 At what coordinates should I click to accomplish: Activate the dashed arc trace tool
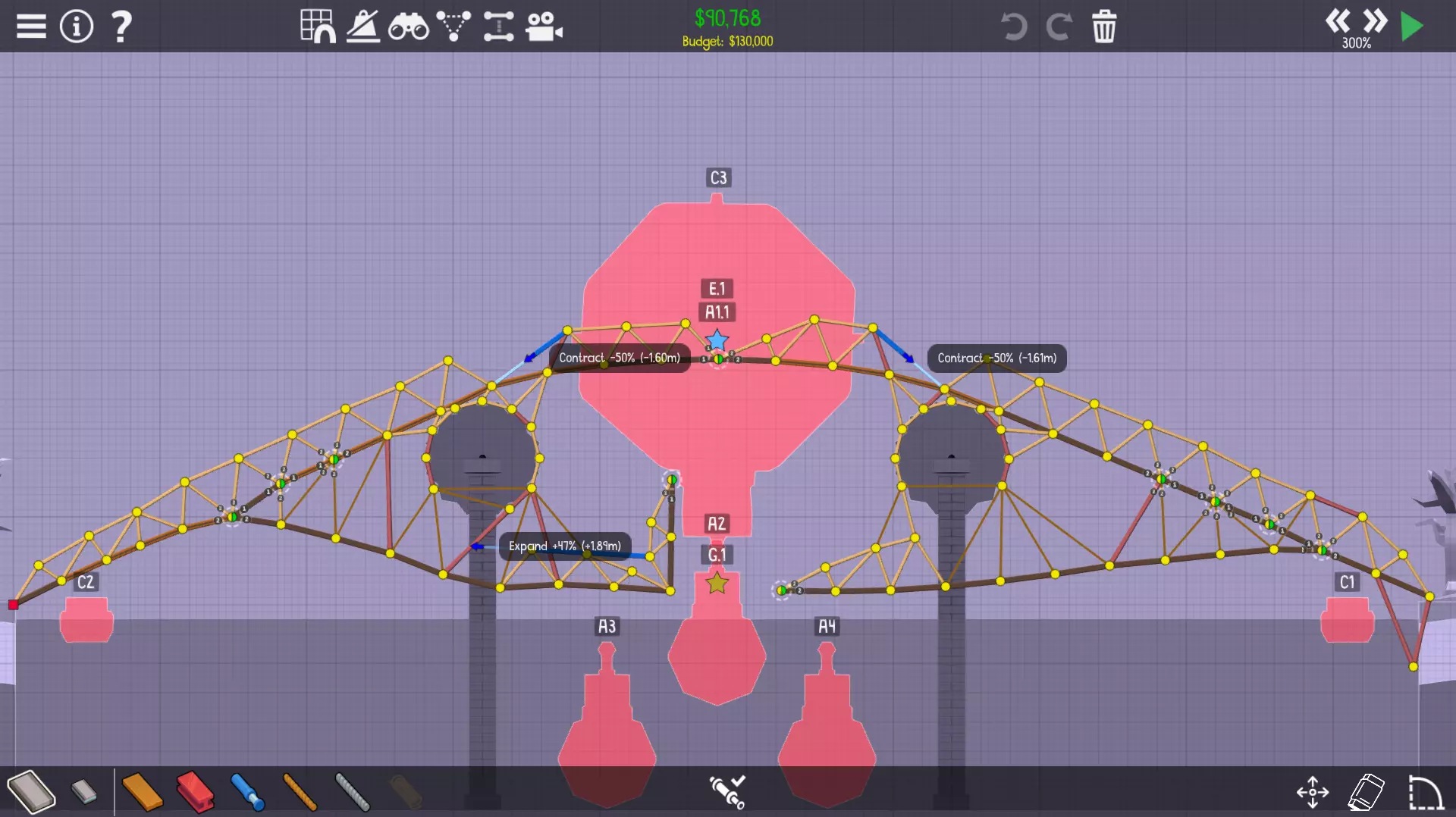[x=1425, y=793]
